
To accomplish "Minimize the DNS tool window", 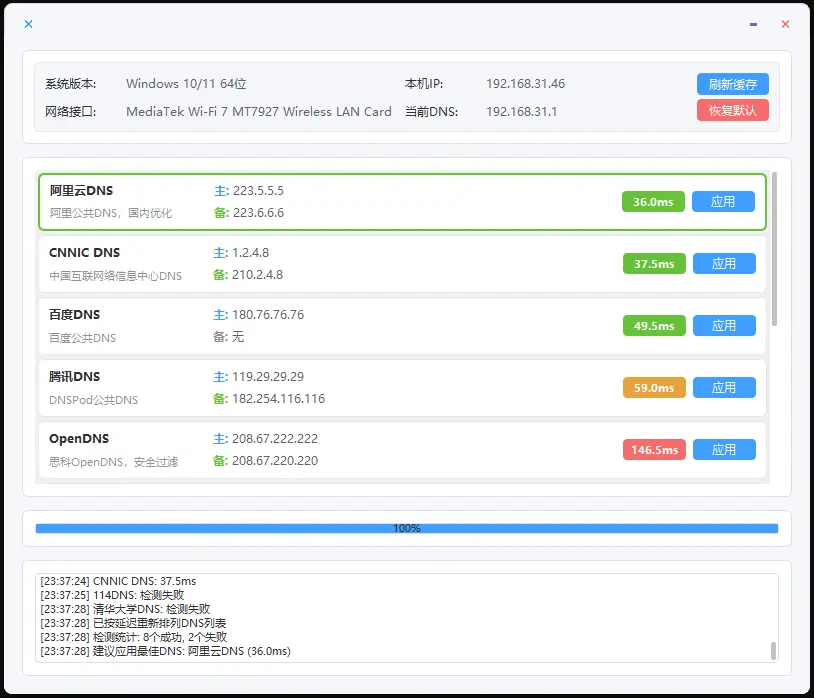I will [753, 24].
